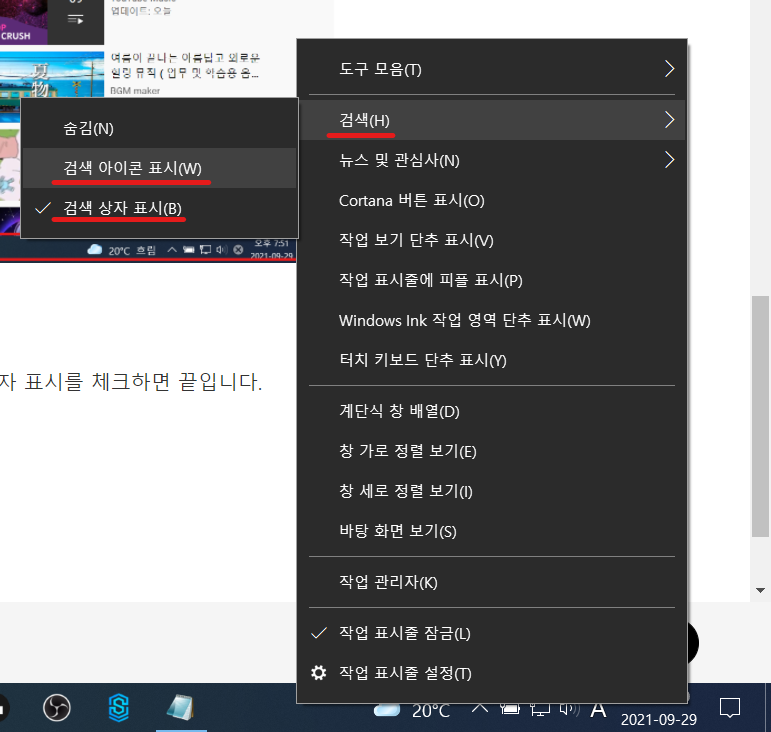
Task: Click the blue hexagon S taskbar icon
Action: pyautogui.click(x=119, y=708)
